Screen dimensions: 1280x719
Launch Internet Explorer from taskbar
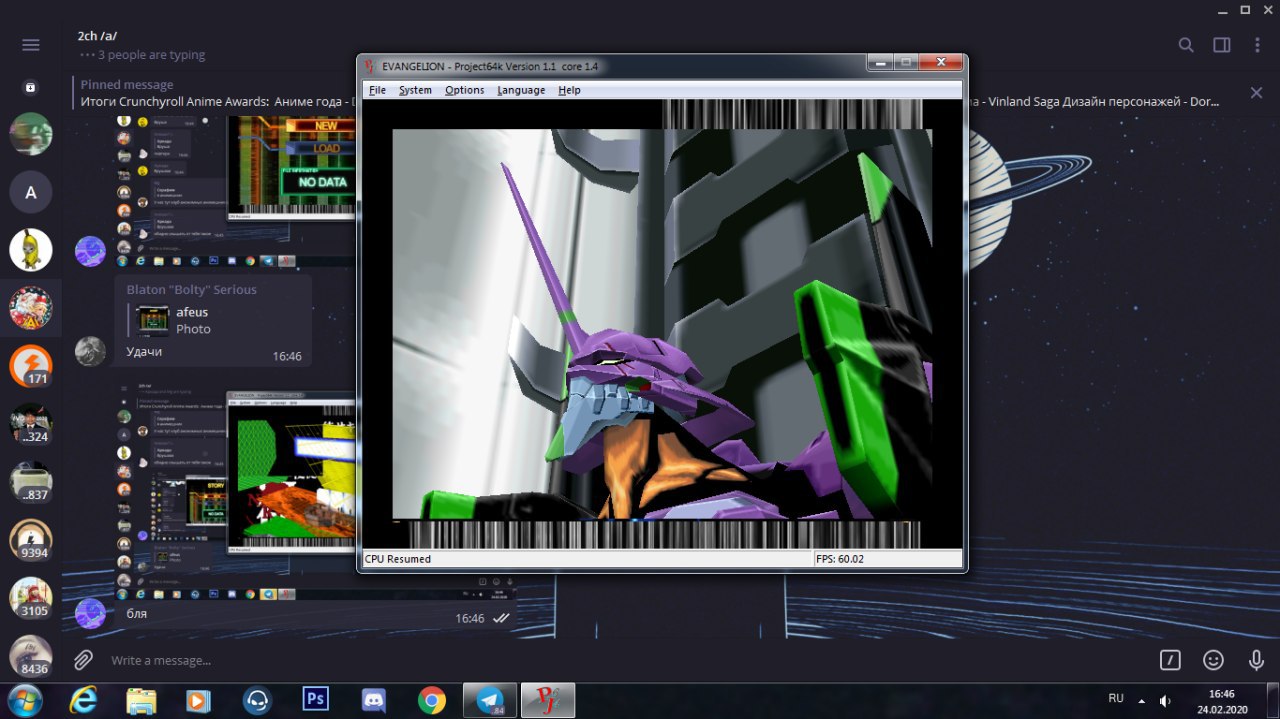(83, 700)
